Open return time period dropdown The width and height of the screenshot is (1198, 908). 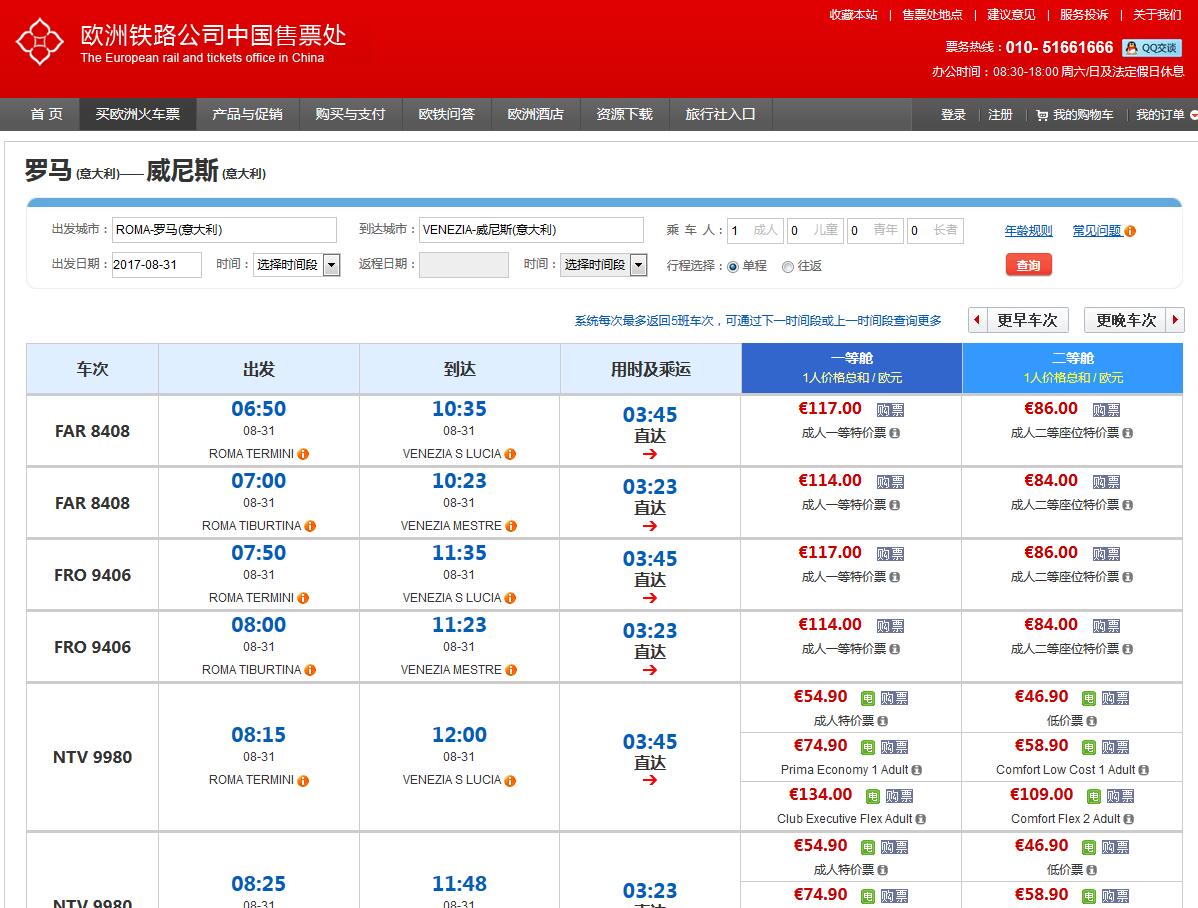click(605, 265)
